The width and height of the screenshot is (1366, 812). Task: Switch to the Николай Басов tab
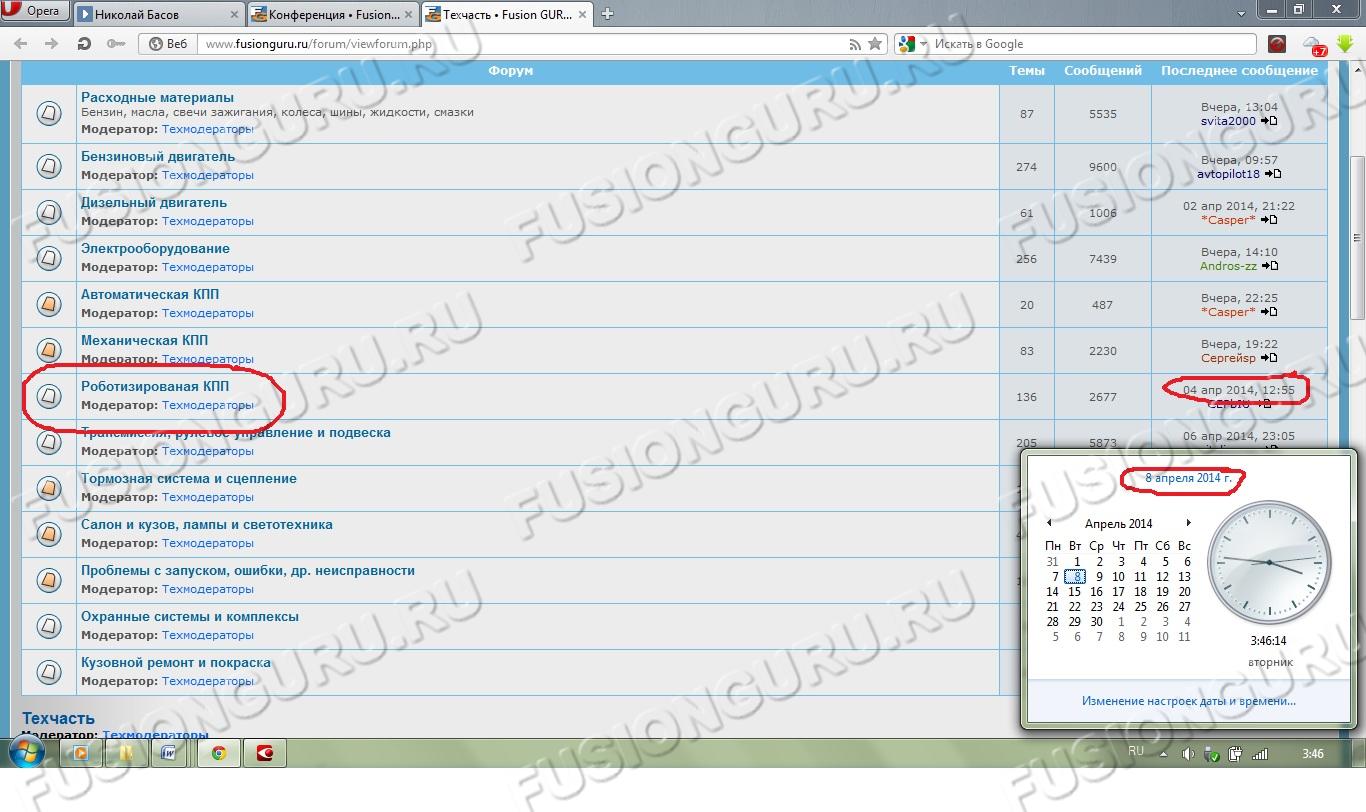(x=160, y=14)
